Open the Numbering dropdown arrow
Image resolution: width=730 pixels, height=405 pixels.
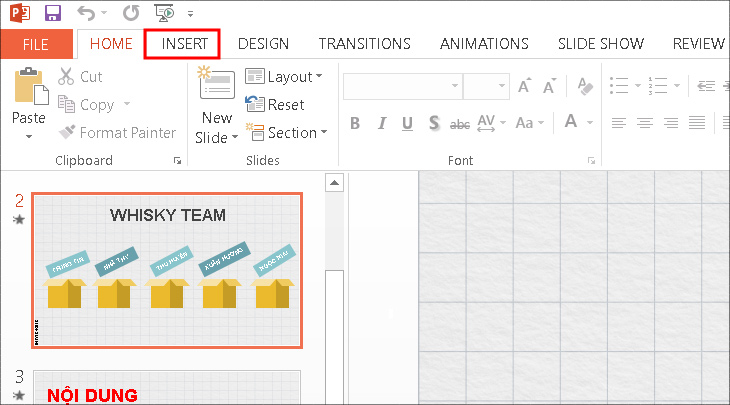(x=677, y=86)
